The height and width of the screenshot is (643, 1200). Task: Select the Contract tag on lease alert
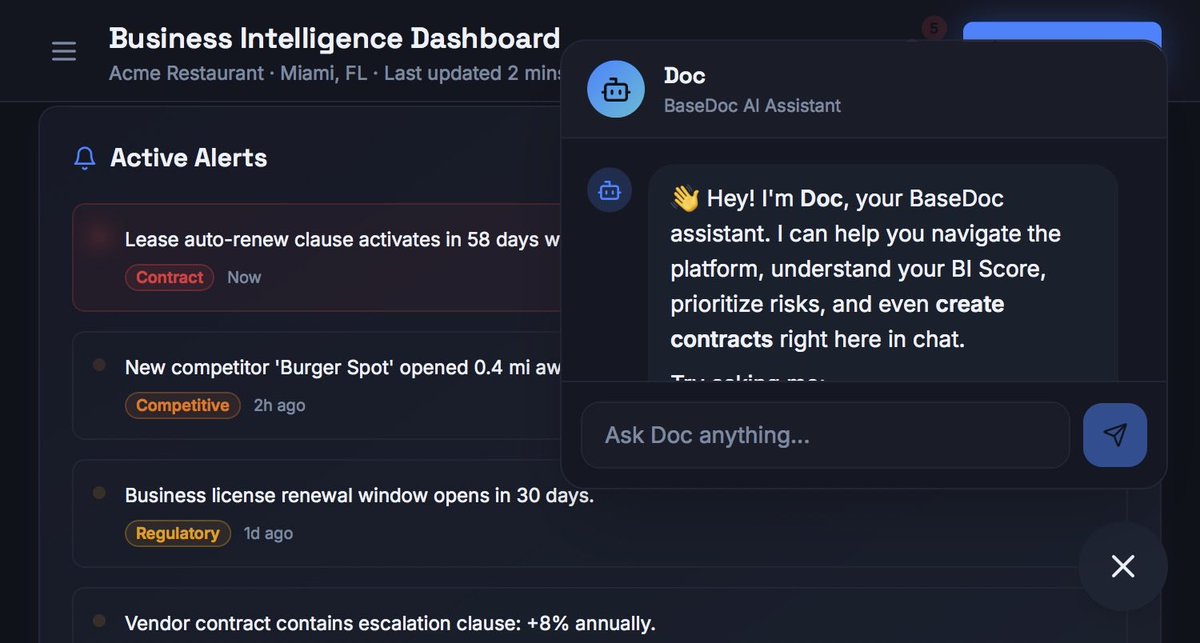[170, 277]
